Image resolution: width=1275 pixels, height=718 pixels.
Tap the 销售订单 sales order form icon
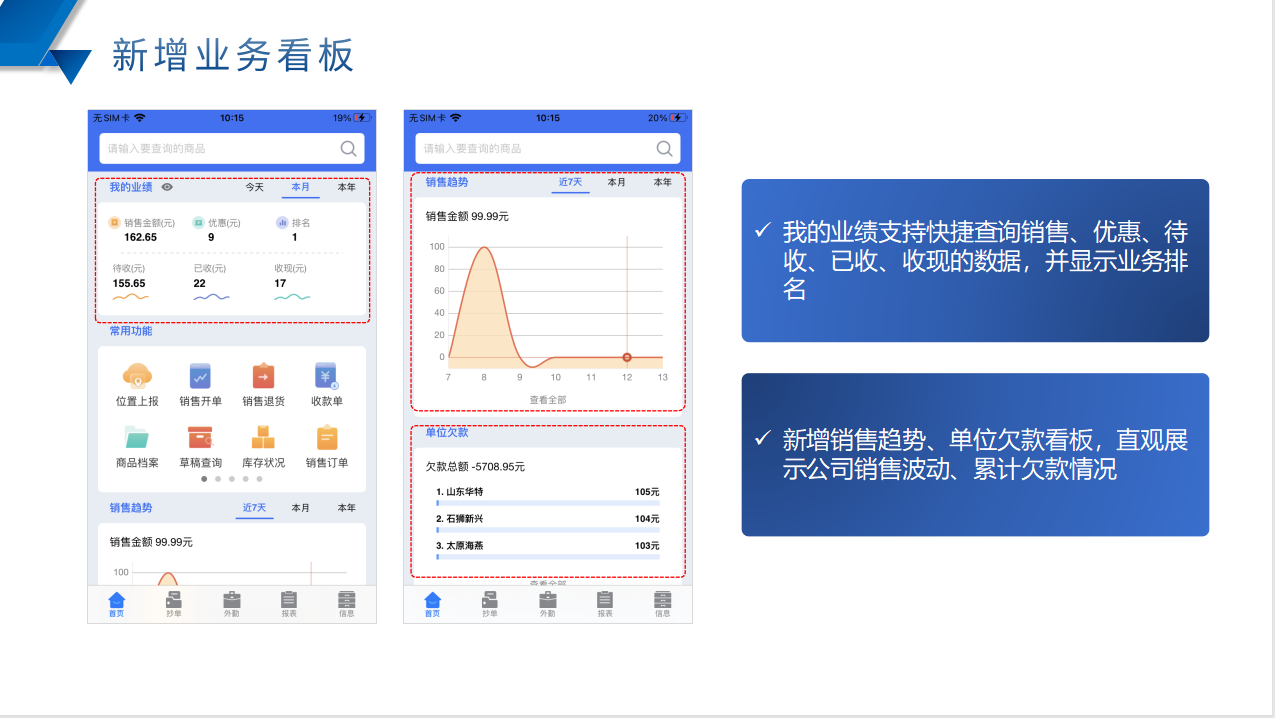pos(326,438)
